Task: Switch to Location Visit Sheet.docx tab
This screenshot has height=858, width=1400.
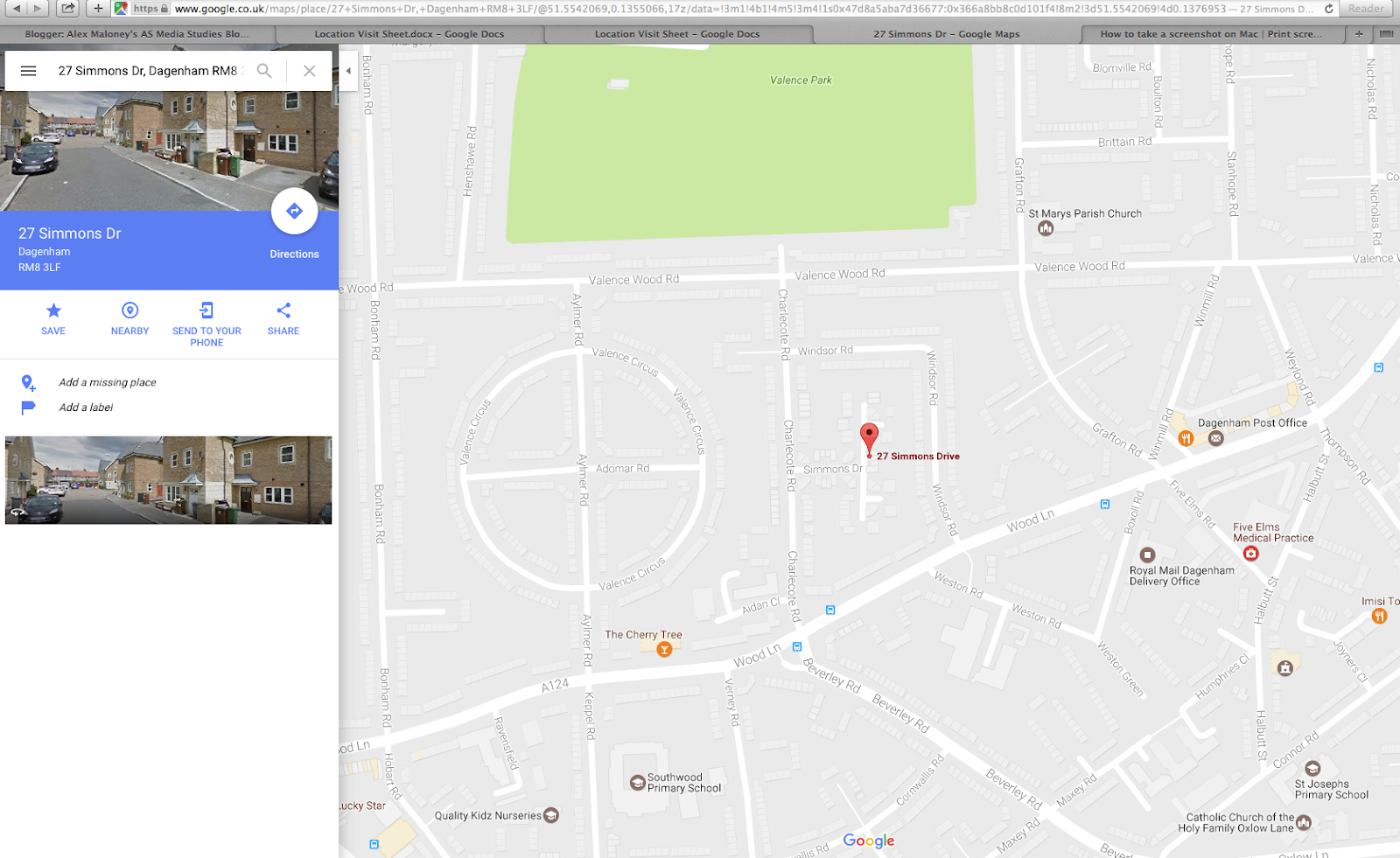Action: 409,34
